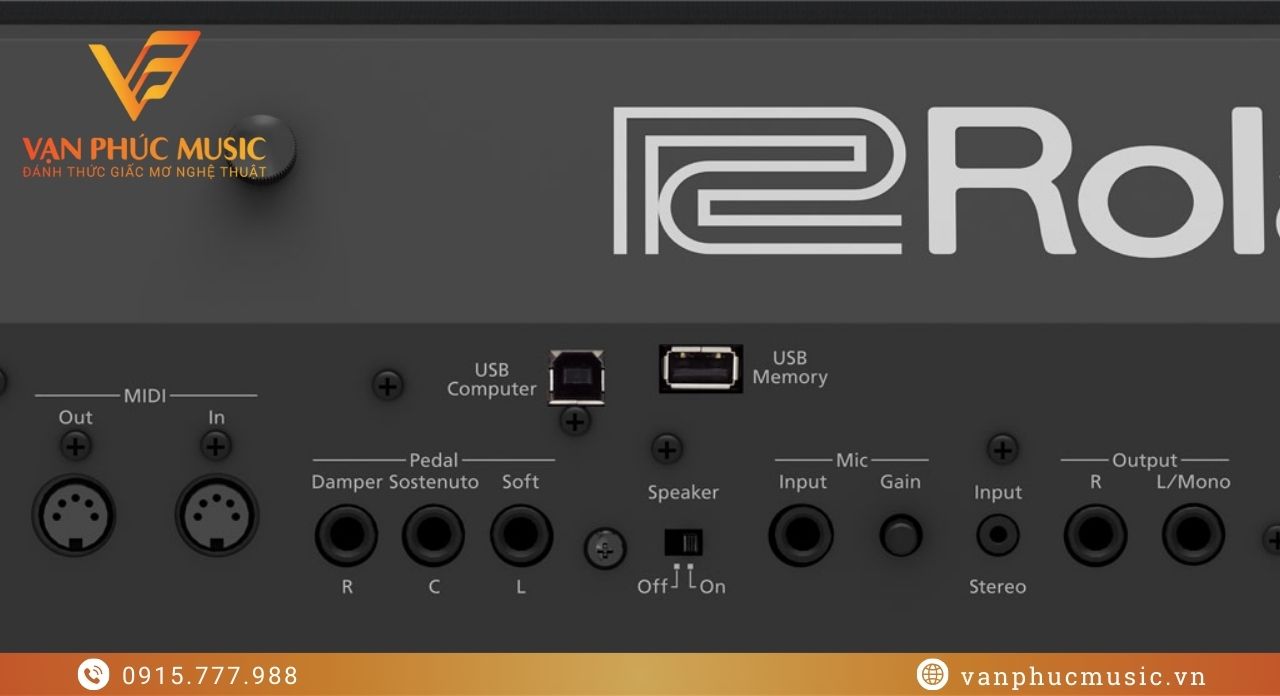
Task: Click the phone handset icon
Action: tap(94, 675)
